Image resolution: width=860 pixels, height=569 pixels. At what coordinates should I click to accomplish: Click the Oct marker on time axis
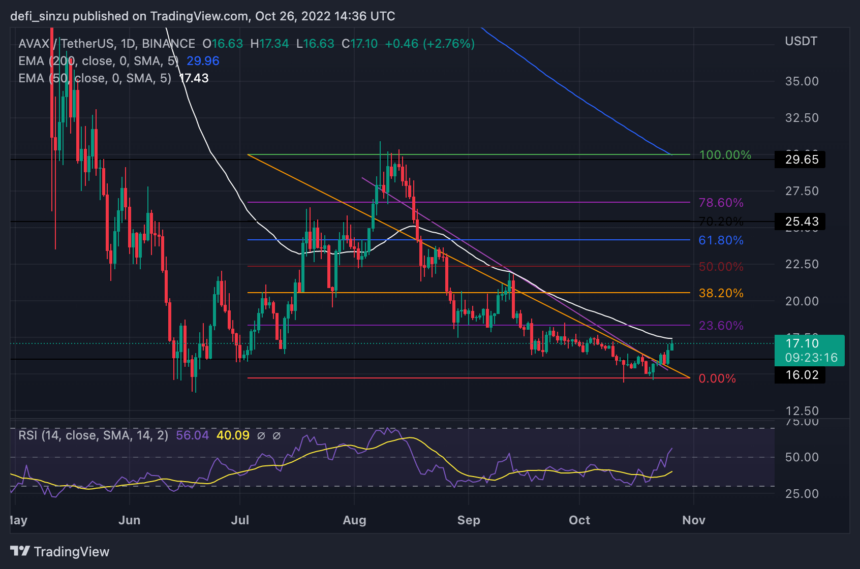pos(579,520)
